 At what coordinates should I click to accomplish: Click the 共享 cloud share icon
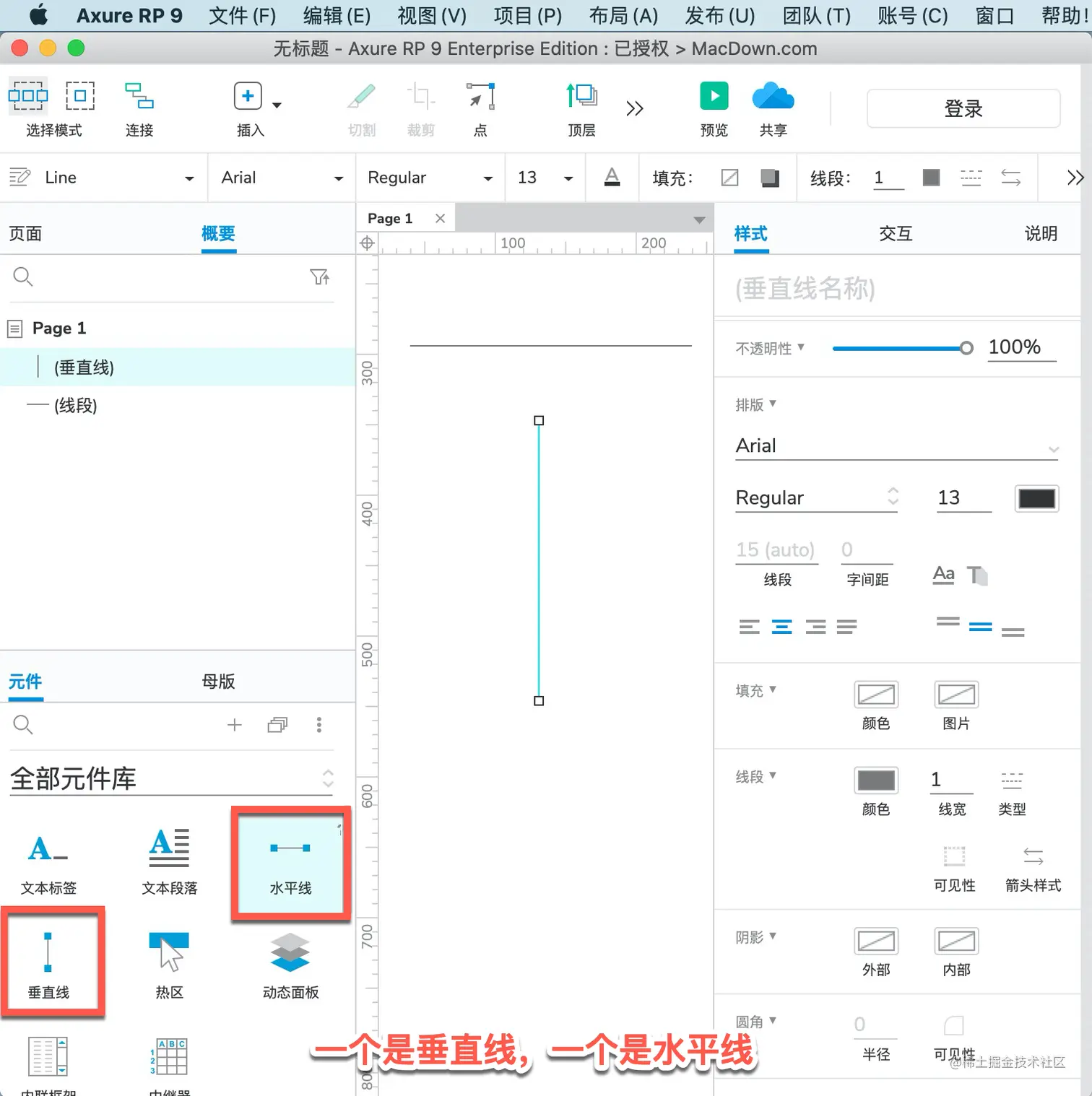click(x=773, y=95)
